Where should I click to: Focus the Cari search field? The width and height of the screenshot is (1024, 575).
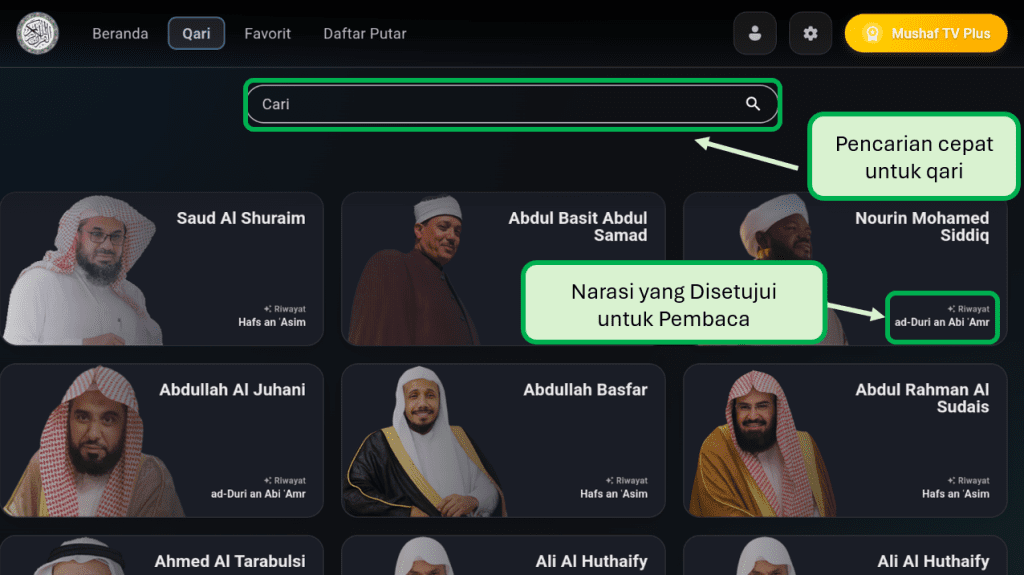click(513, 104)
